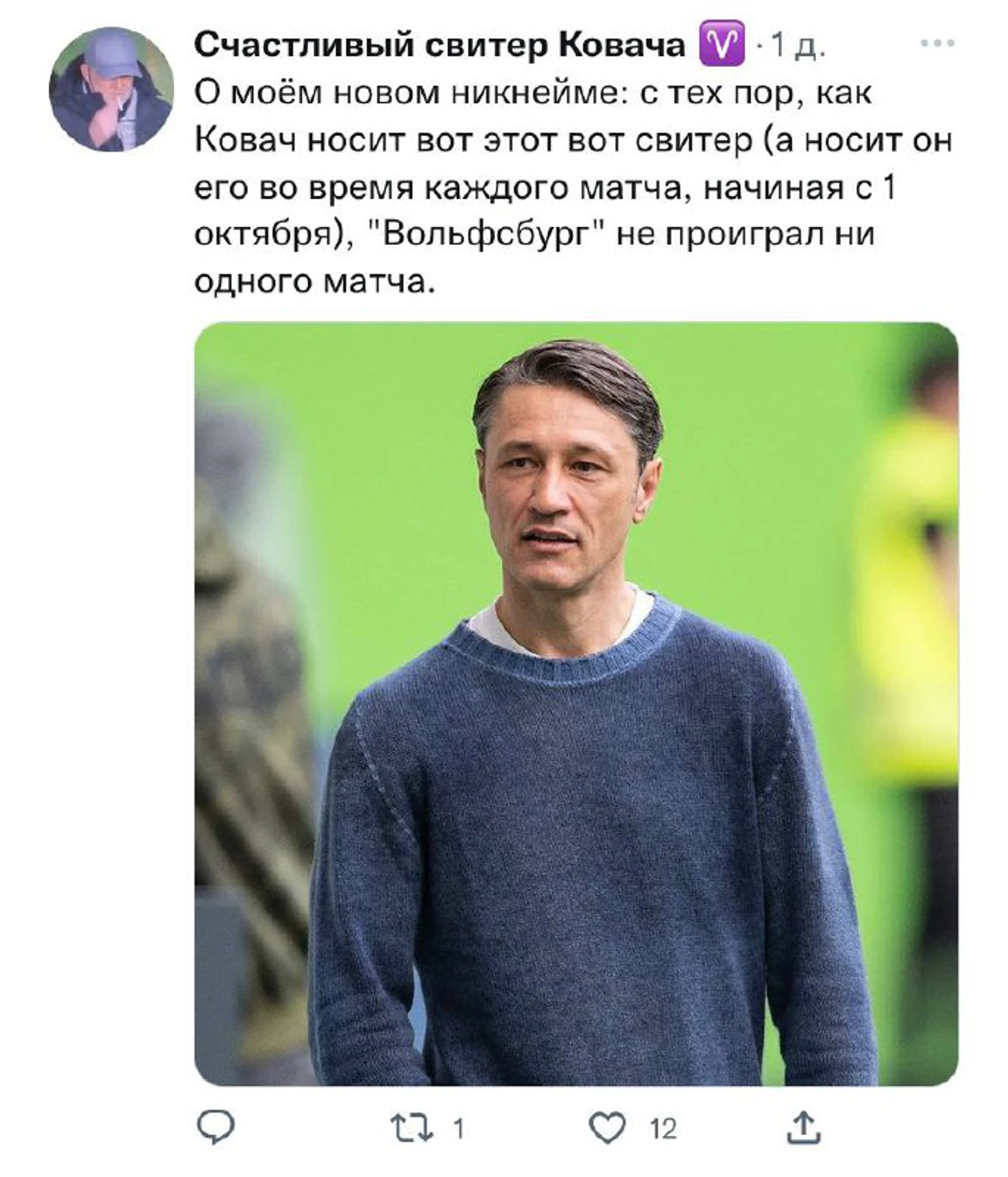Open the author's round profile avatar
The height and width of the screenshot is (1177, 1008).
[x=111, y=89]
